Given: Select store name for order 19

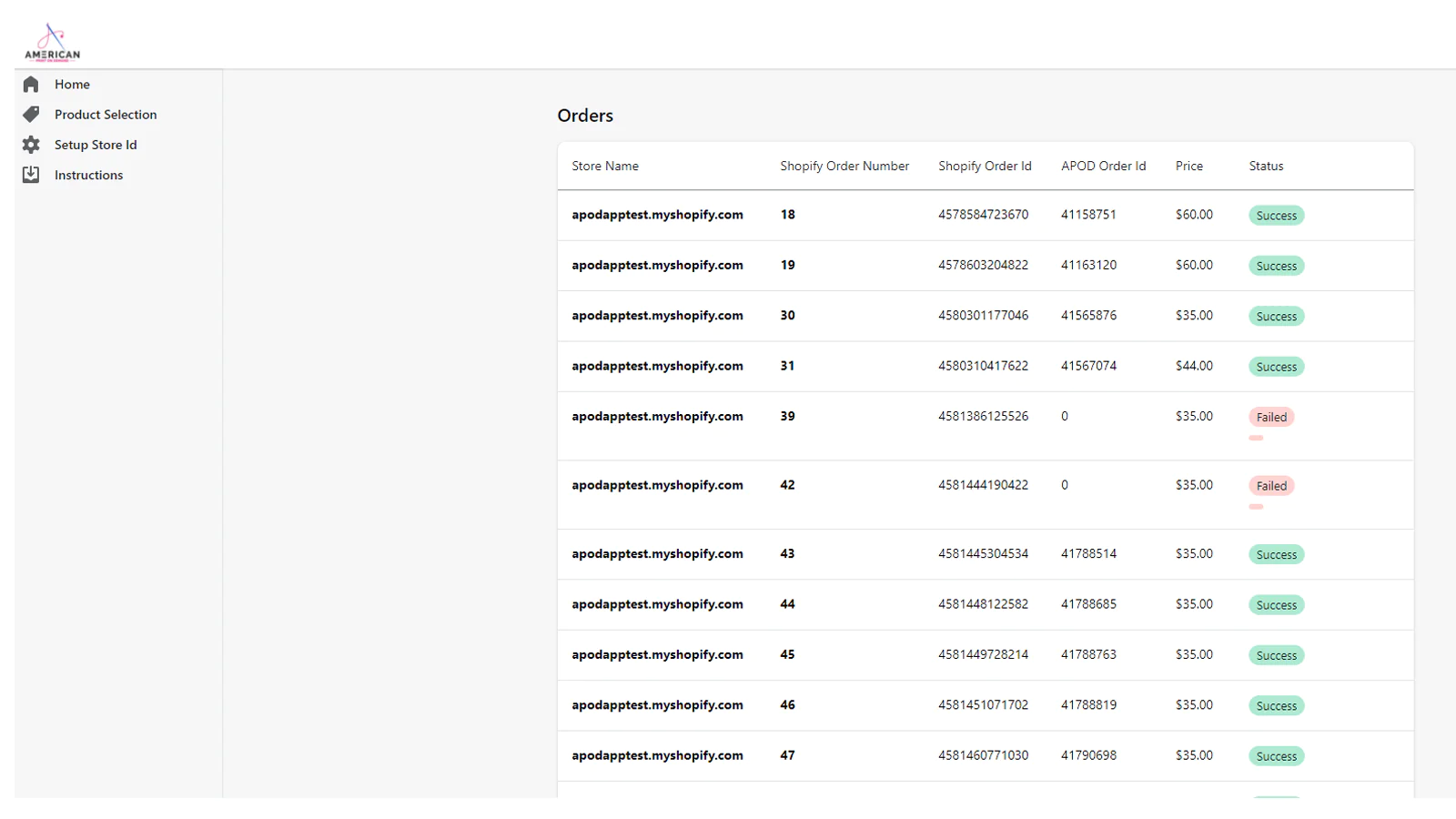Looking at the screenshot, I should (657, 265).
